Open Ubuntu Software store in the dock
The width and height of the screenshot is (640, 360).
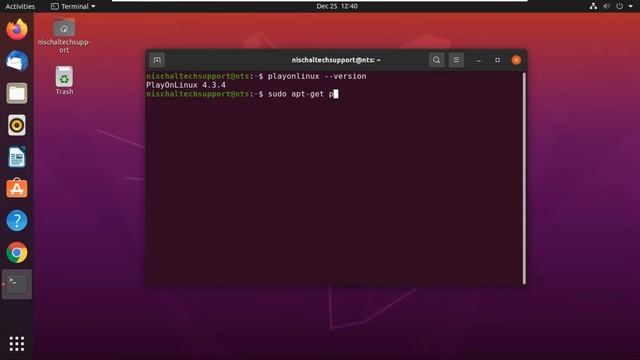click(17, 189)
